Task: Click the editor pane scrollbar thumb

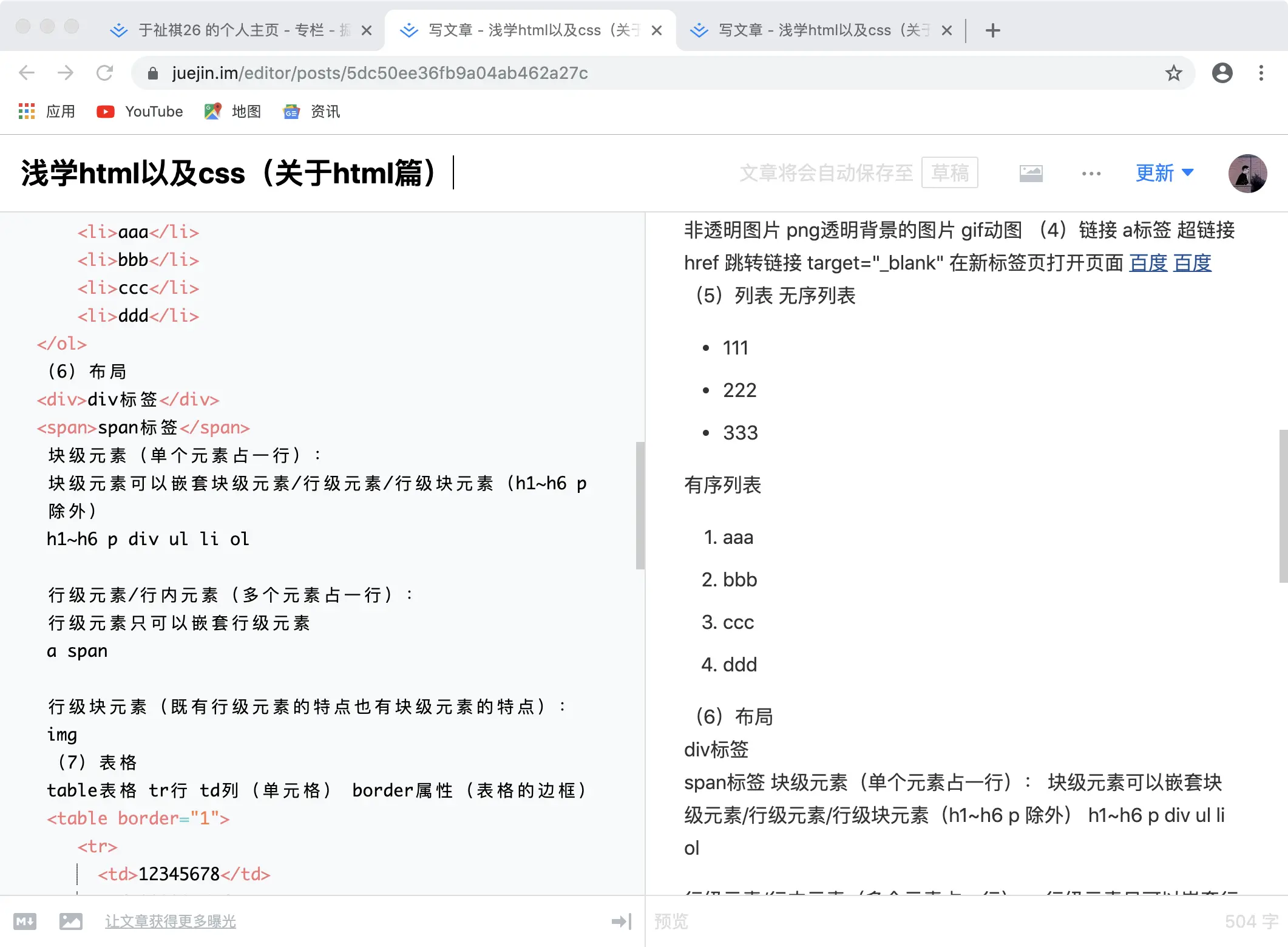Action: [640, 505]
